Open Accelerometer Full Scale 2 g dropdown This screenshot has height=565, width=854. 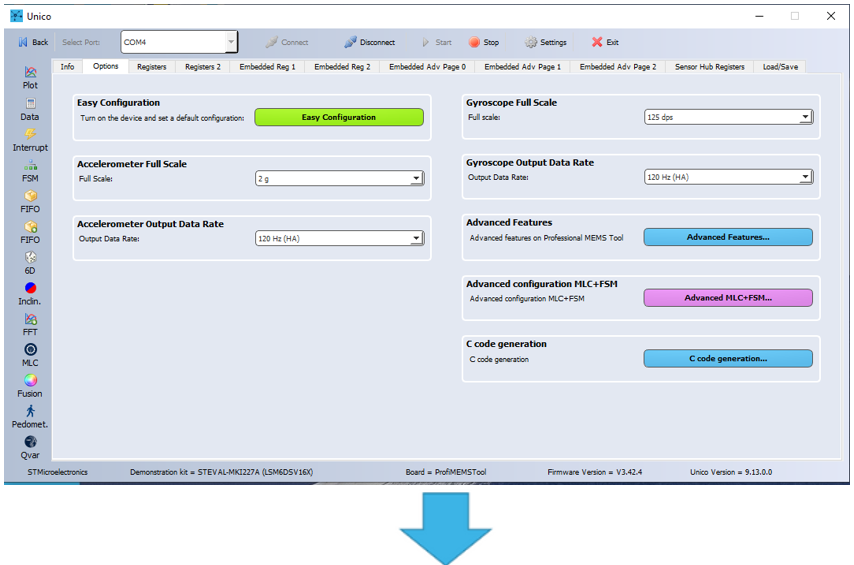[x=340, y=178]
